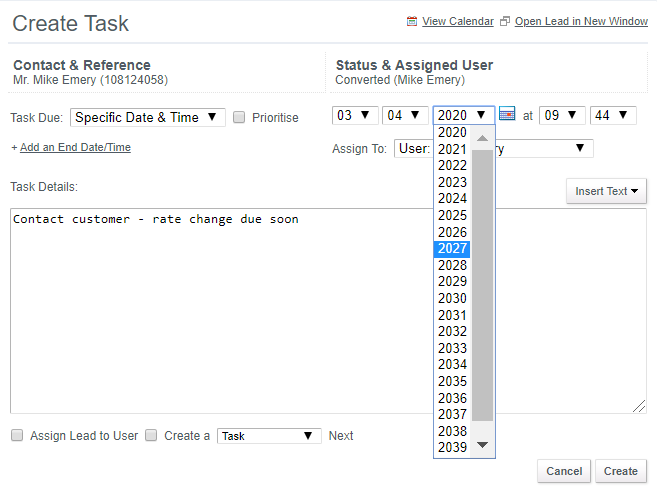Pick year 2032 option
The height and width of the screenshot is (501, 657).
[x=452, y=331]
